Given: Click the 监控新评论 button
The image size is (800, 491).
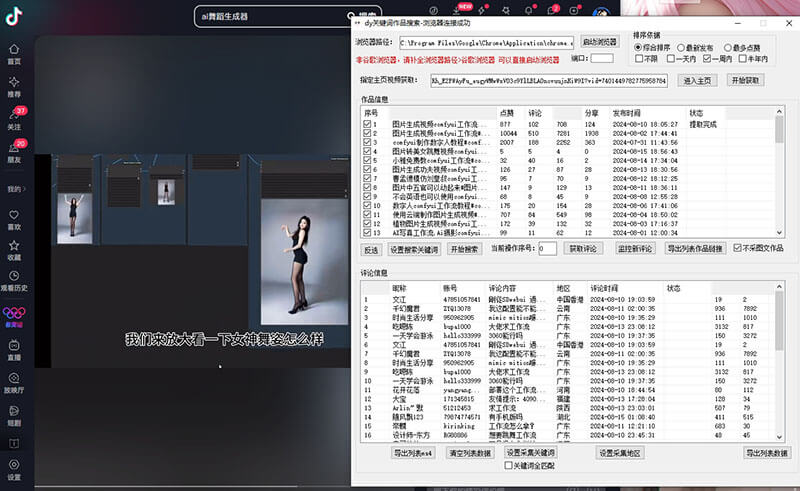Looking at the screenshot, I should [635, 249].
